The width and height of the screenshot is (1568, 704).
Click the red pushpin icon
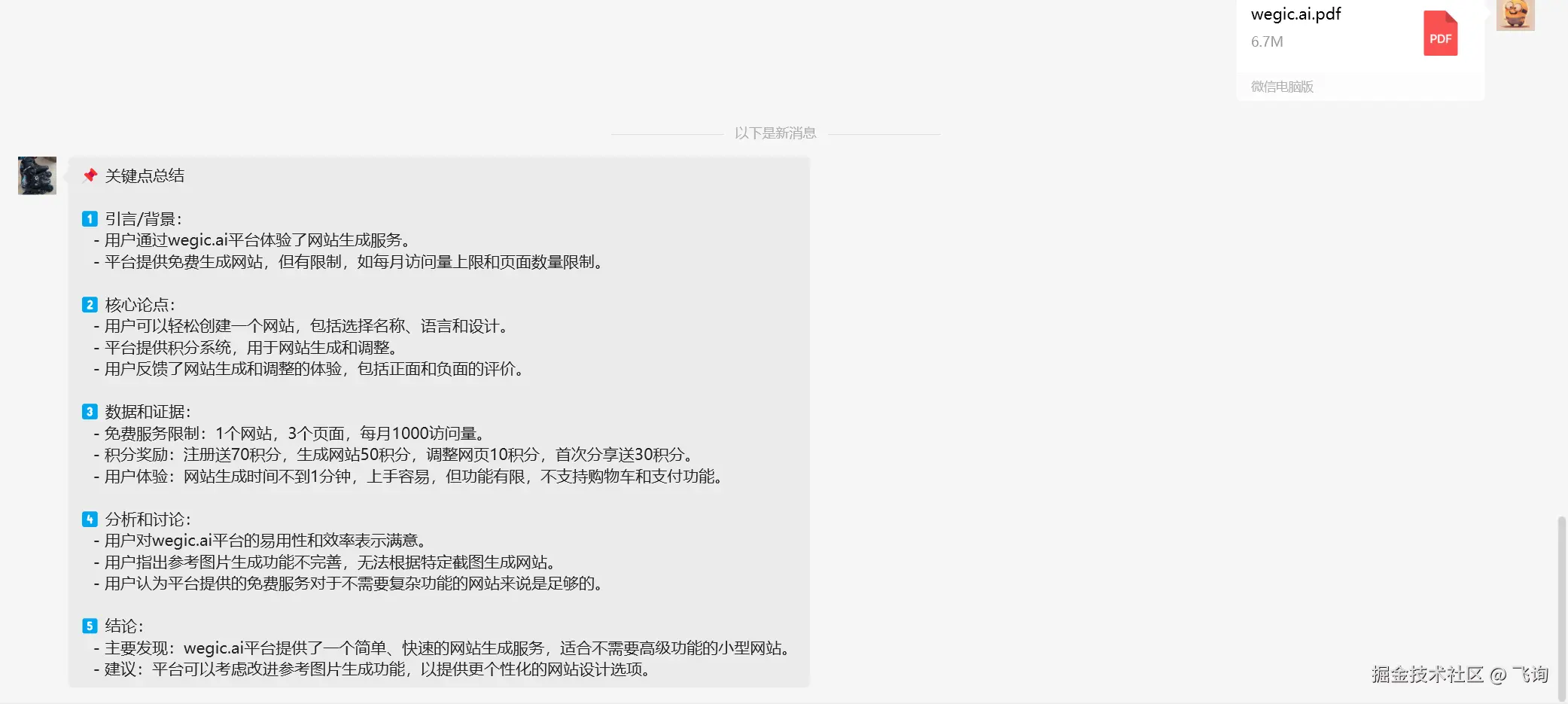[x=90, y=175]
